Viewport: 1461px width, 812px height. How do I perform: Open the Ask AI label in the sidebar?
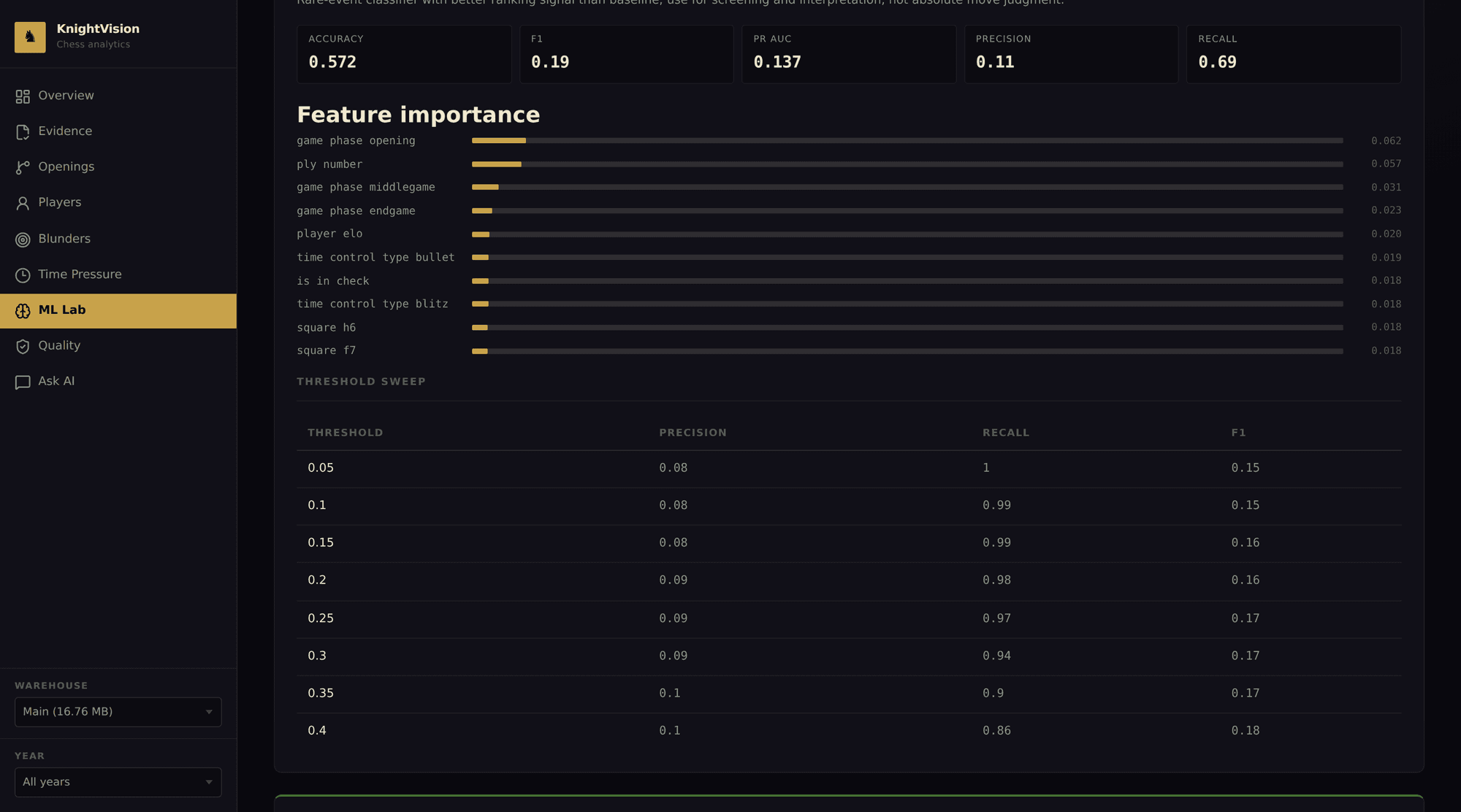tap(56, 381)
